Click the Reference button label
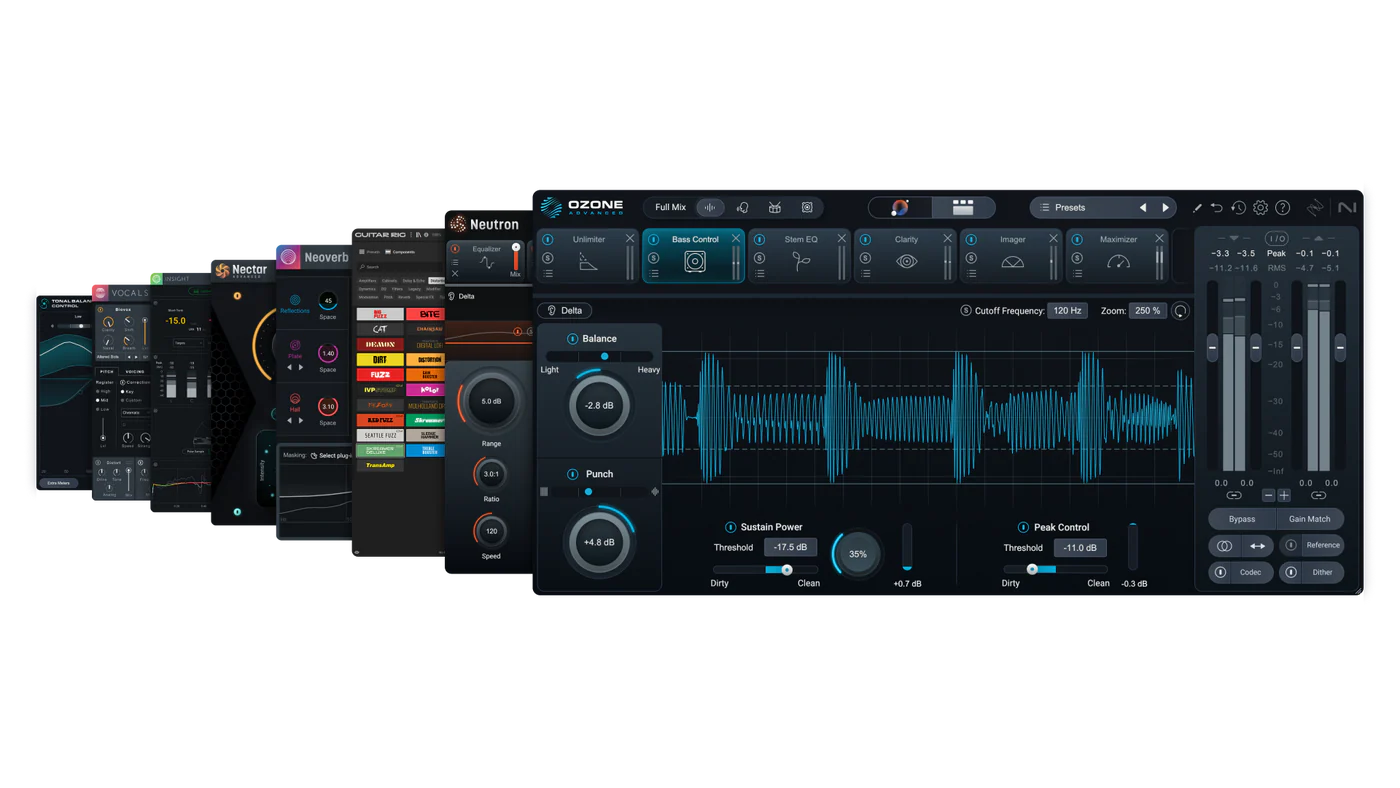 tap(1323, 546)
